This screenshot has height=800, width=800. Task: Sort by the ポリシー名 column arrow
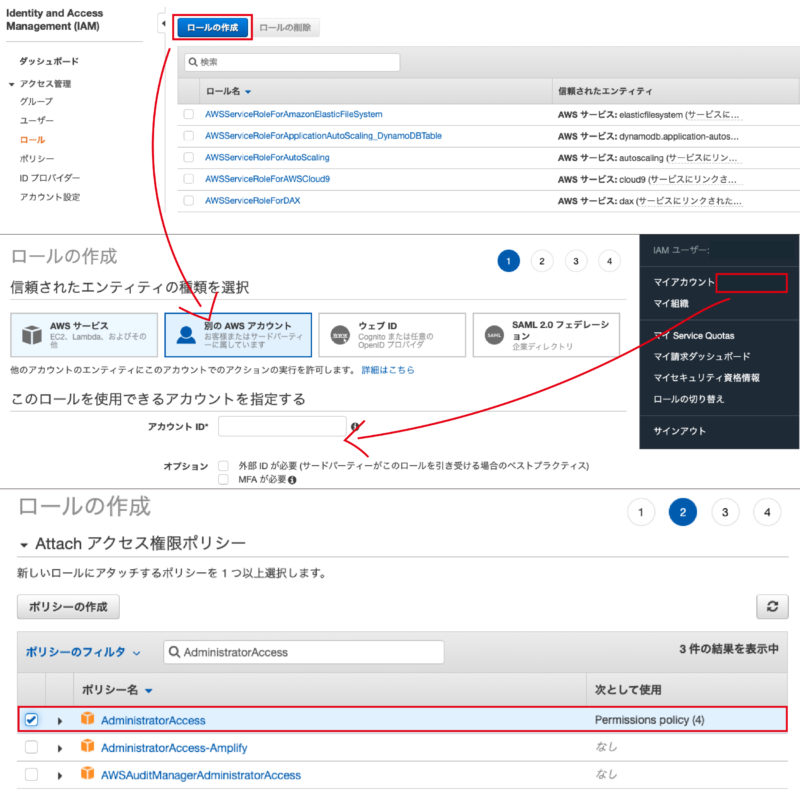coord(148,691)
